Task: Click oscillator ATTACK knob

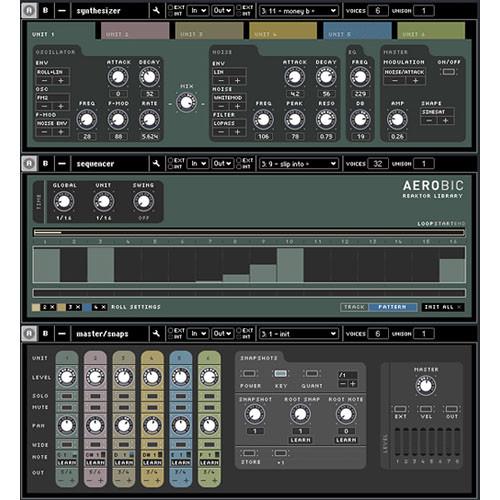Action: tap(118, 77)
